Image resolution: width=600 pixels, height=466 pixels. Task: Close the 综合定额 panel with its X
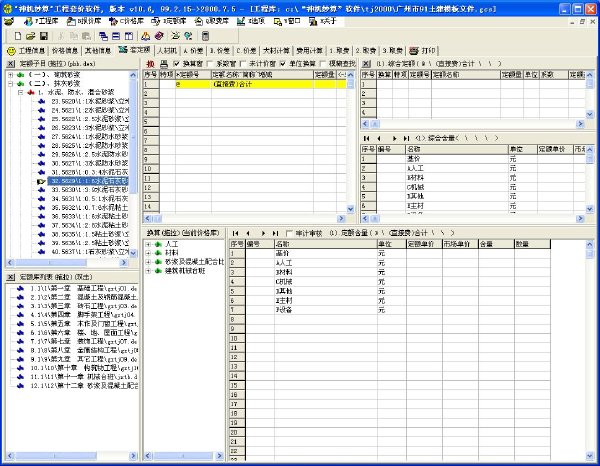click(366, 64)
